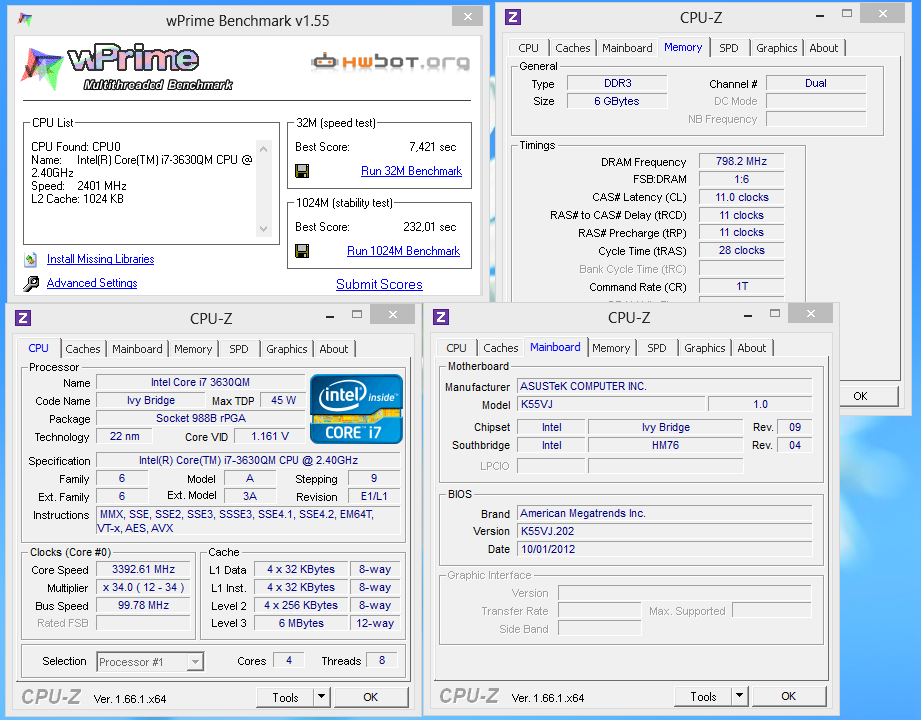Open About tab in Memory window
Image resolution: width=921 pixels, height=720 pixels.
click(x=823, y=48)
